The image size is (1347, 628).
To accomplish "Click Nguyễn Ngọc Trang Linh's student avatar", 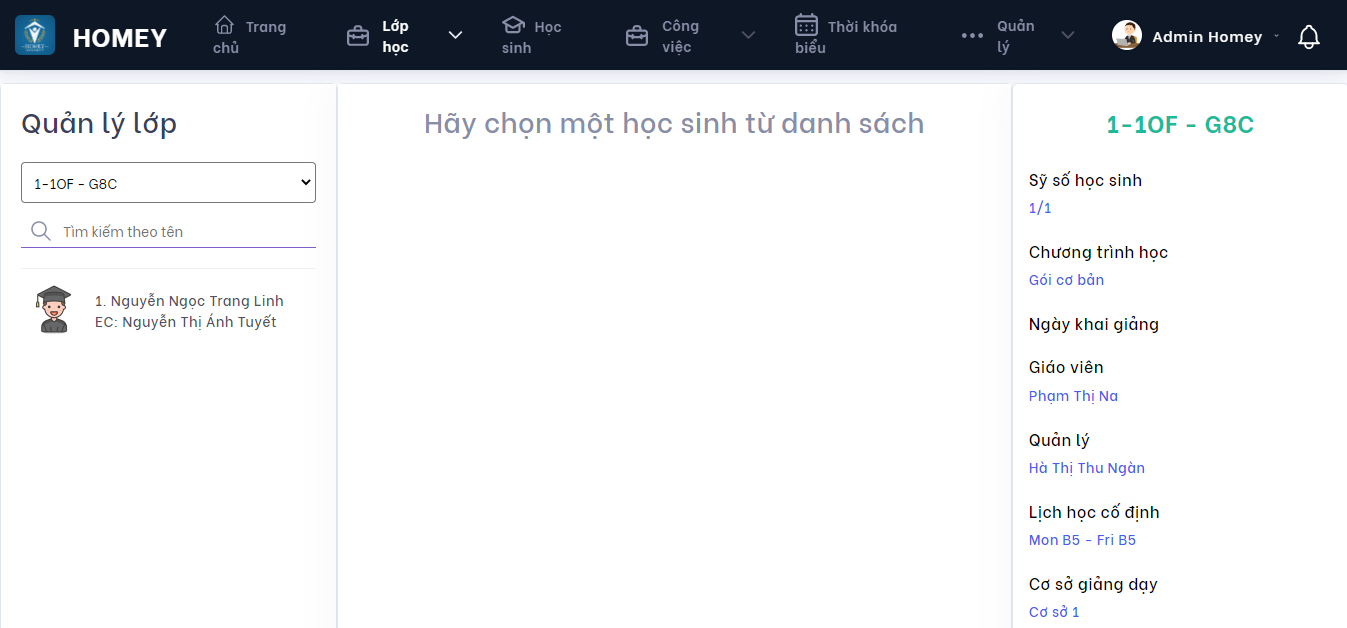I will coord(52,309).
